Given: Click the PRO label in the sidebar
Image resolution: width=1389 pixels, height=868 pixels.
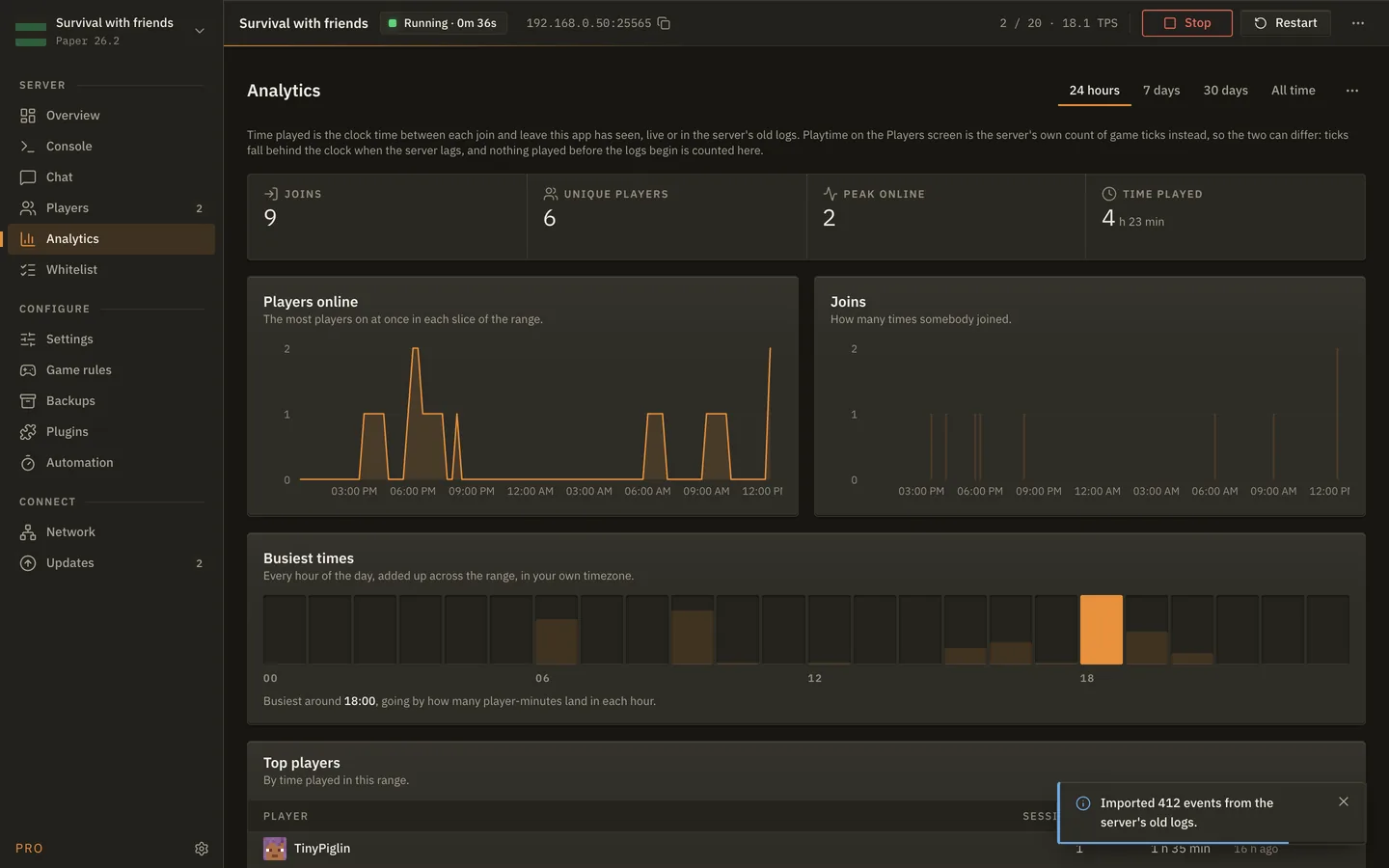Looking at the screenshot, I should tap(29, 849).
